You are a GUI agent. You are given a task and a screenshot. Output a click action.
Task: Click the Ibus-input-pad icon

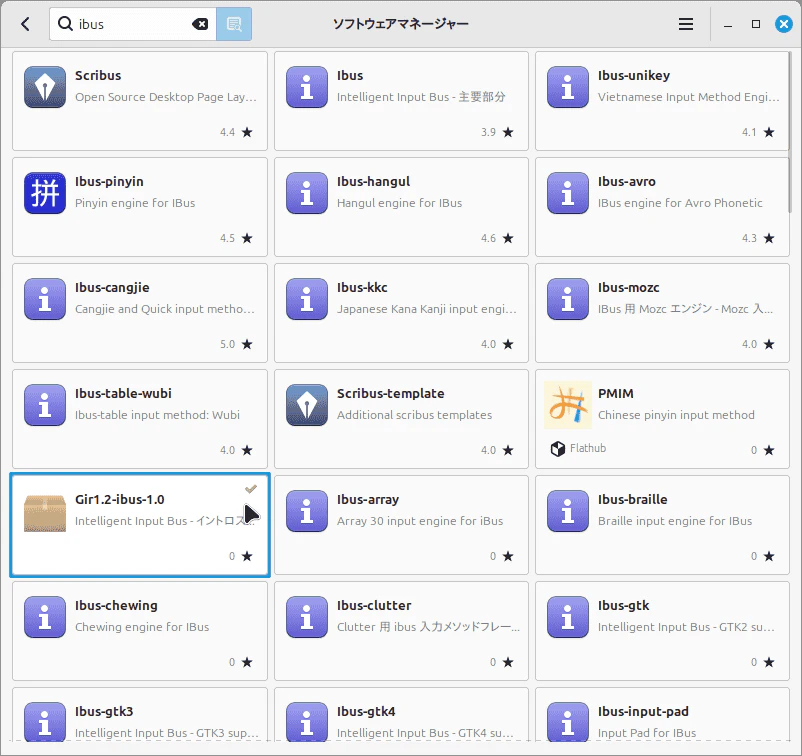coord(568,722)
